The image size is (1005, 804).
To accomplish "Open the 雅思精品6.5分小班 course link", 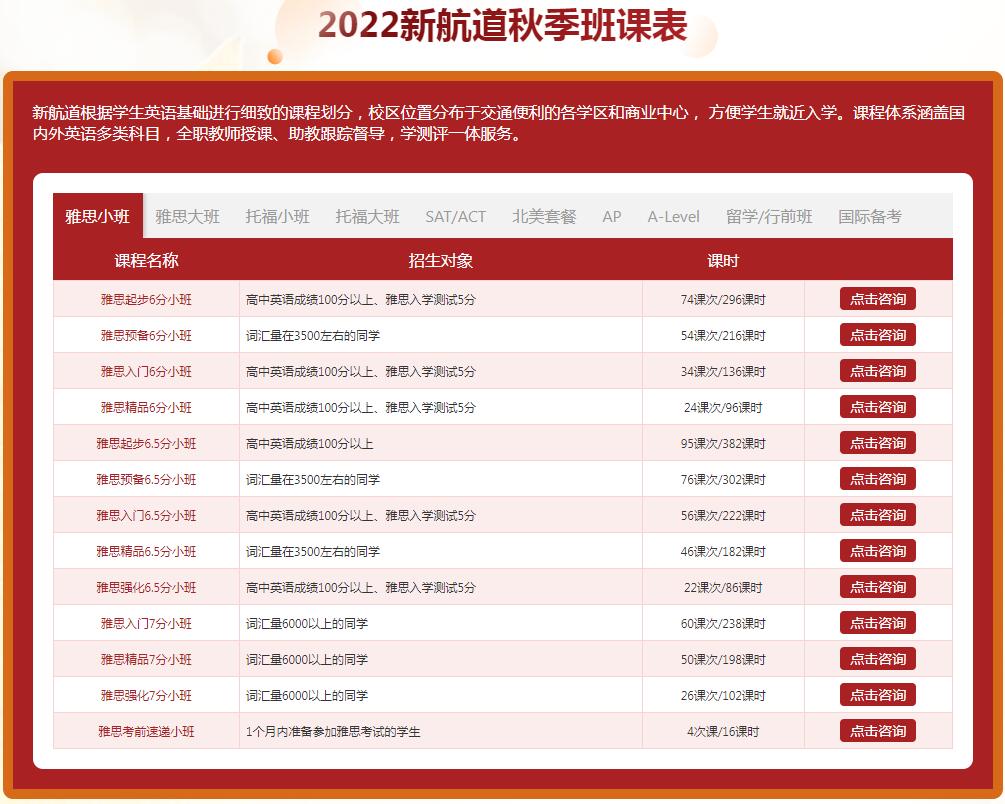I will coord(146,551).
